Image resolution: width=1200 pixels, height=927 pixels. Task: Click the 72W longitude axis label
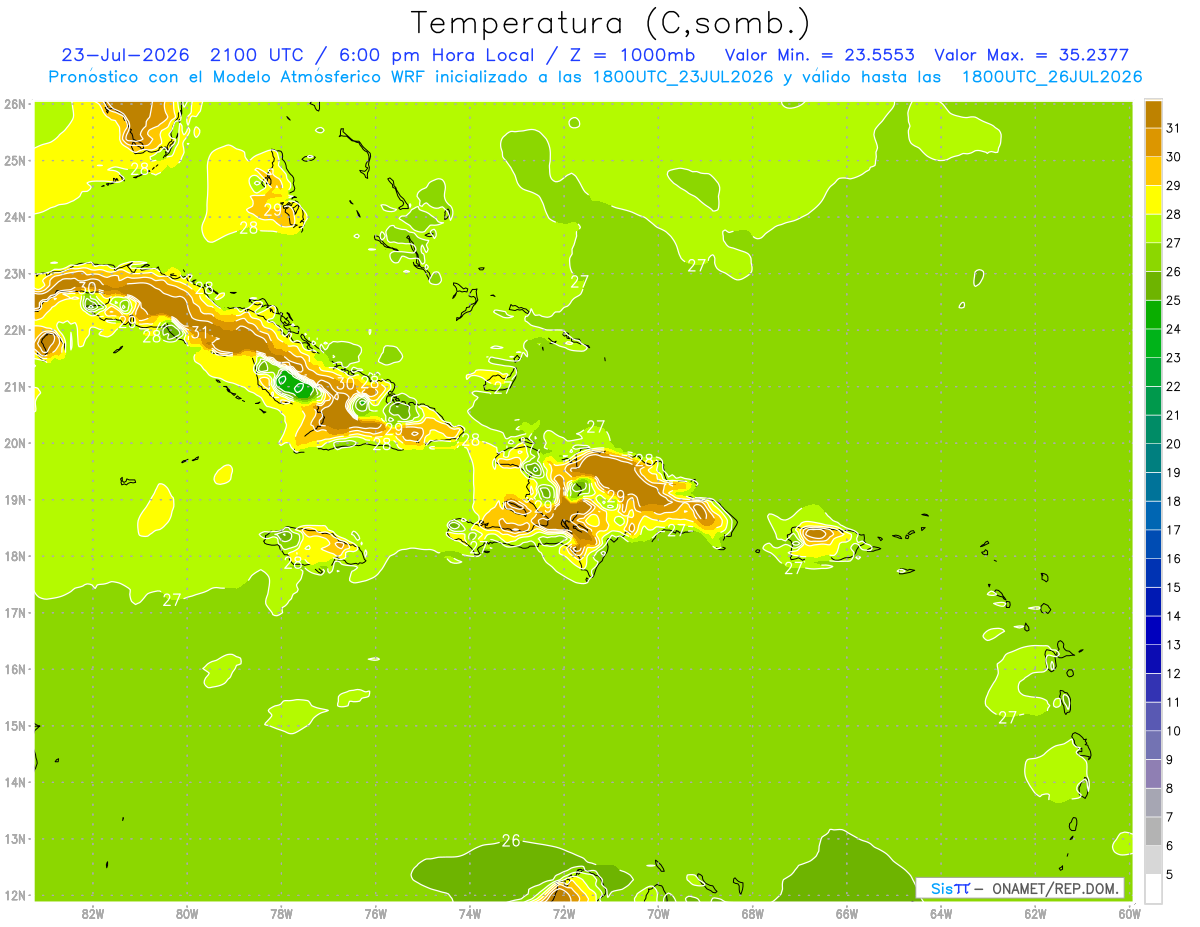coord(564,913)
